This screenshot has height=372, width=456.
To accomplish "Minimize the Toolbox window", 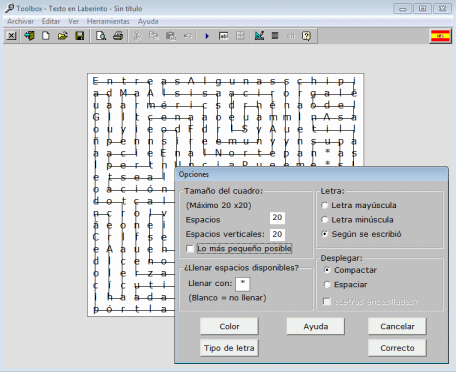I will tap(402, 9).
